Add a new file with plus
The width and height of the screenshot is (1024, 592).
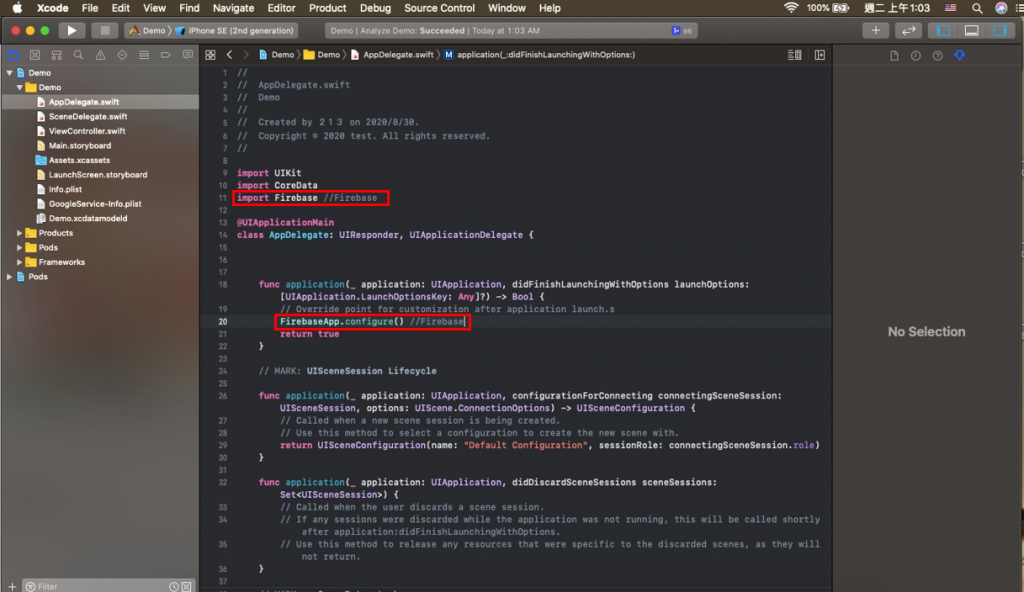12,586
